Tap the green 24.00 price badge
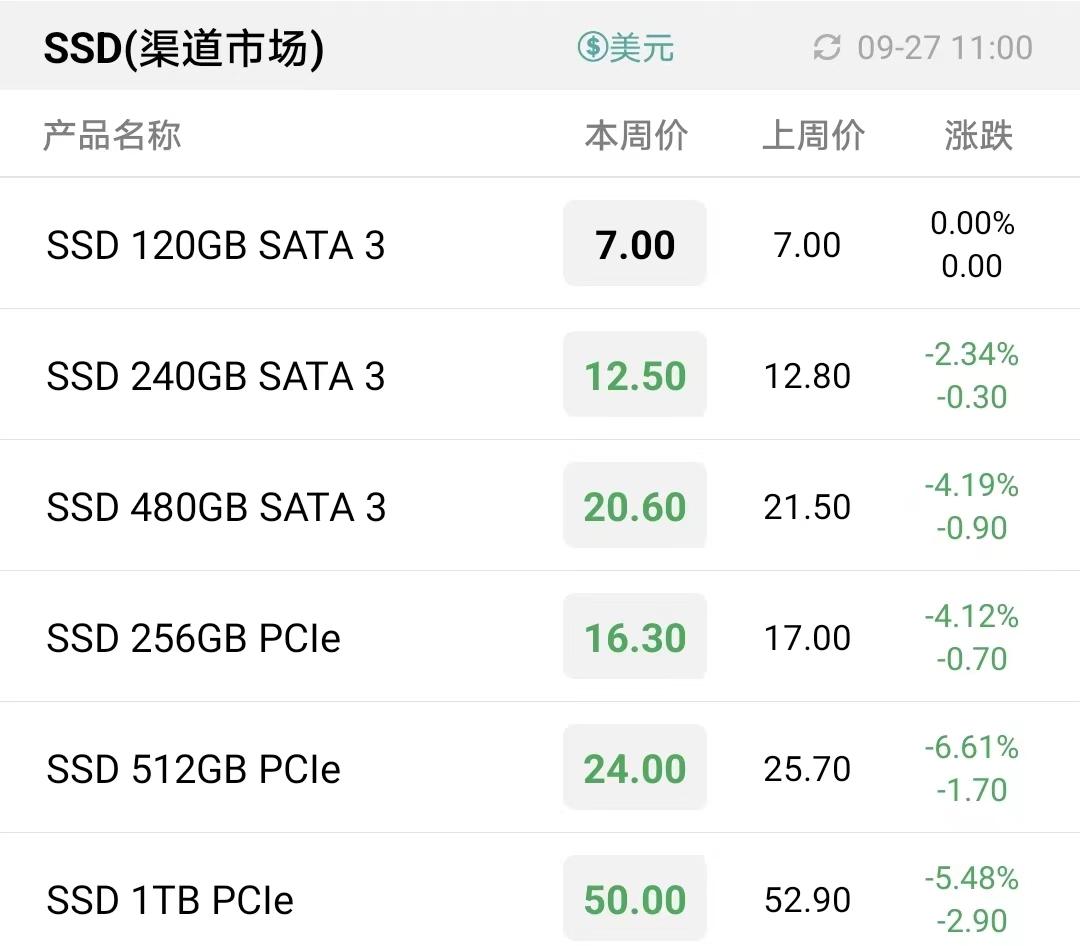Screen dimensions: 1080x946 pyautogui.click(x=635, y=767)
